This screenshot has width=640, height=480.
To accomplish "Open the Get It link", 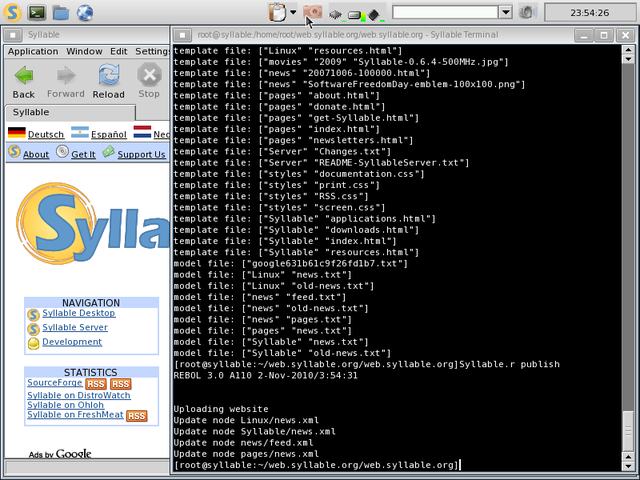I will pyautogui.click(x=83, y=154).
